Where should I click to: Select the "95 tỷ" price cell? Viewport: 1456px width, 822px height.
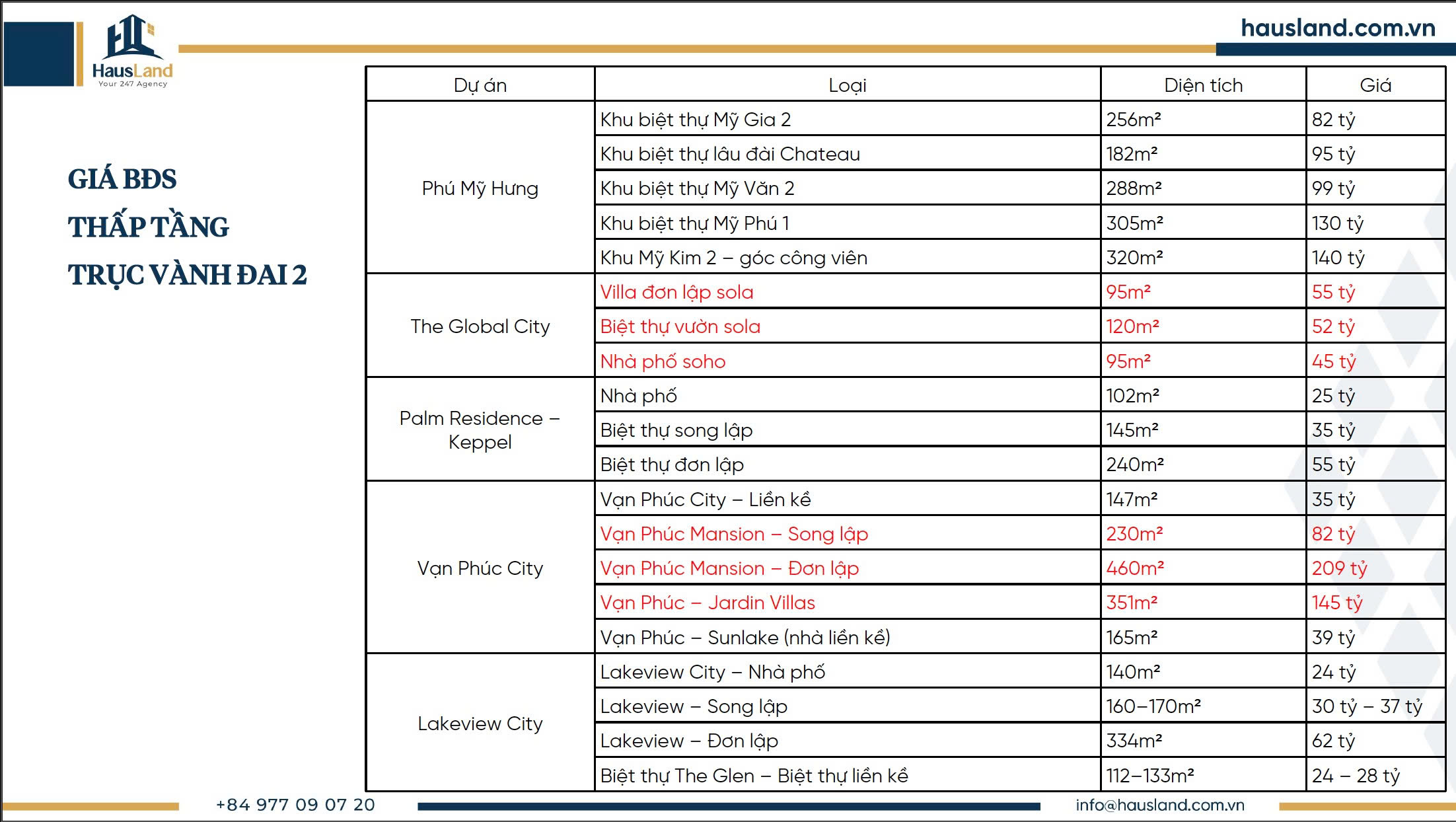pos(1375,153)
